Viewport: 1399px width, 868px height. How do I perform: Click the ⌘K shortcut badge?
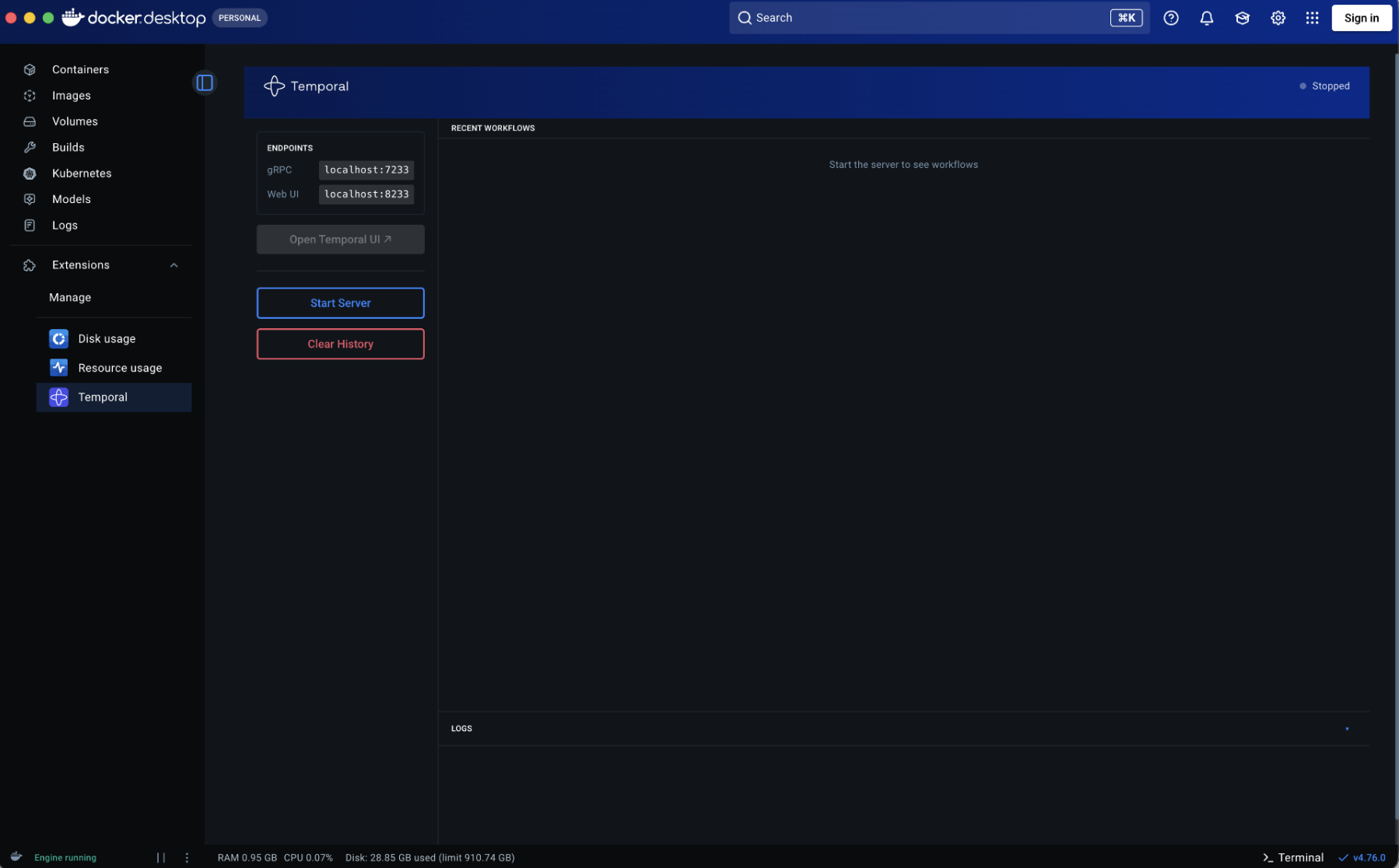coord(1126,18)
